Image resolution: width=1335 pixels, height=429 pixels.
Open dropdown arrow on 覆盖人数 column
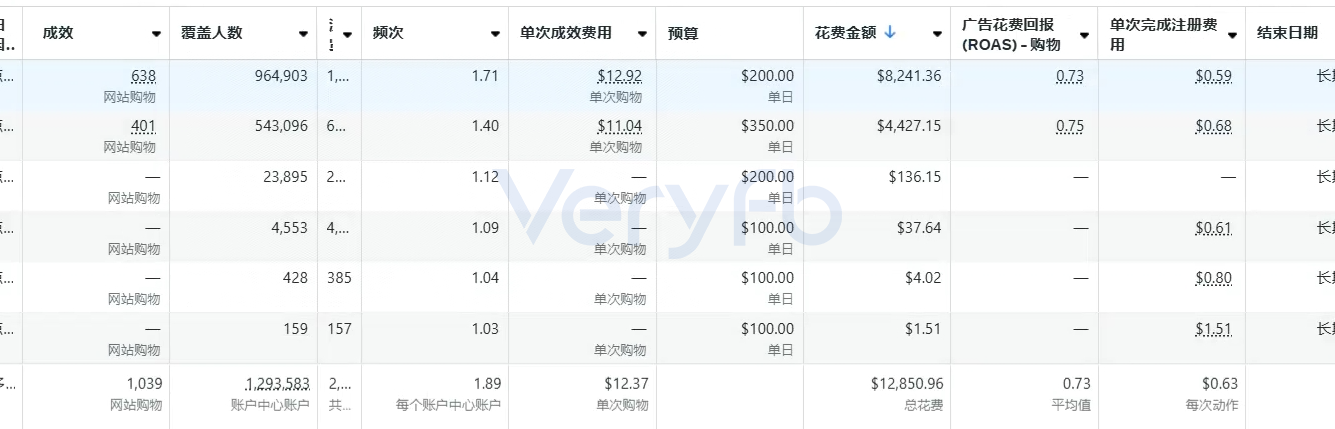click(x=303, y=34)
